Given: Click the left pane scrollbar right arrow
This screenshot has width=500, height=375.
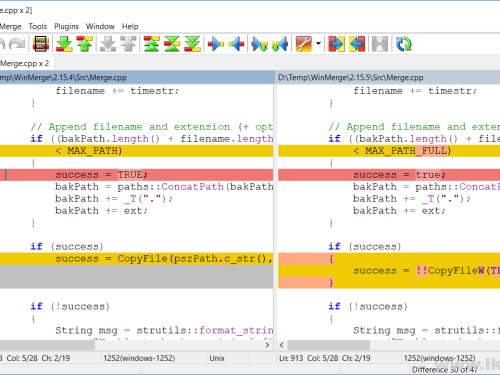Looking at the screenshot, I should point(267,345).
